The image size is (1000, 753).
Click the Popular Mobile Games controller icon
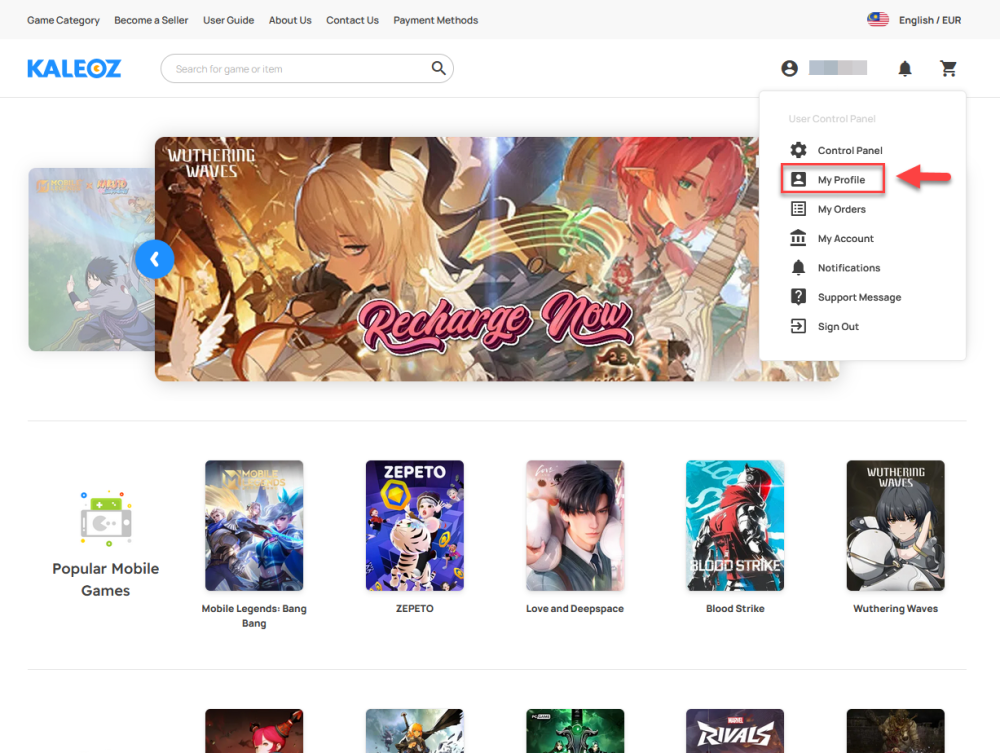[106, 518]
